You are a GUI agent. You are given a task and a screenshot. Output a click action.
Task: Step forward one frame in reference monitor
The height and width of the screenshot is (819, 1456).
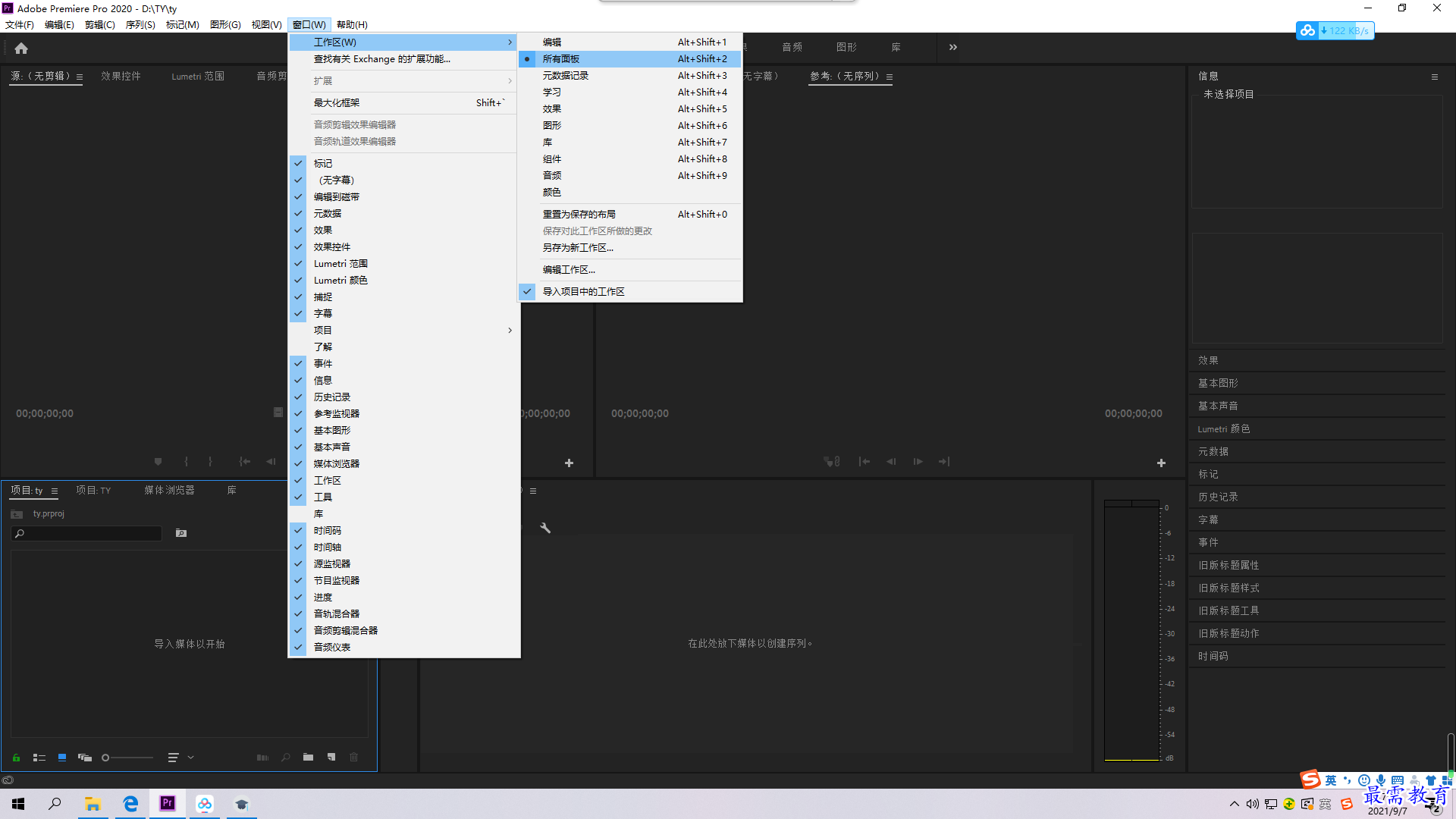(918, 462)
